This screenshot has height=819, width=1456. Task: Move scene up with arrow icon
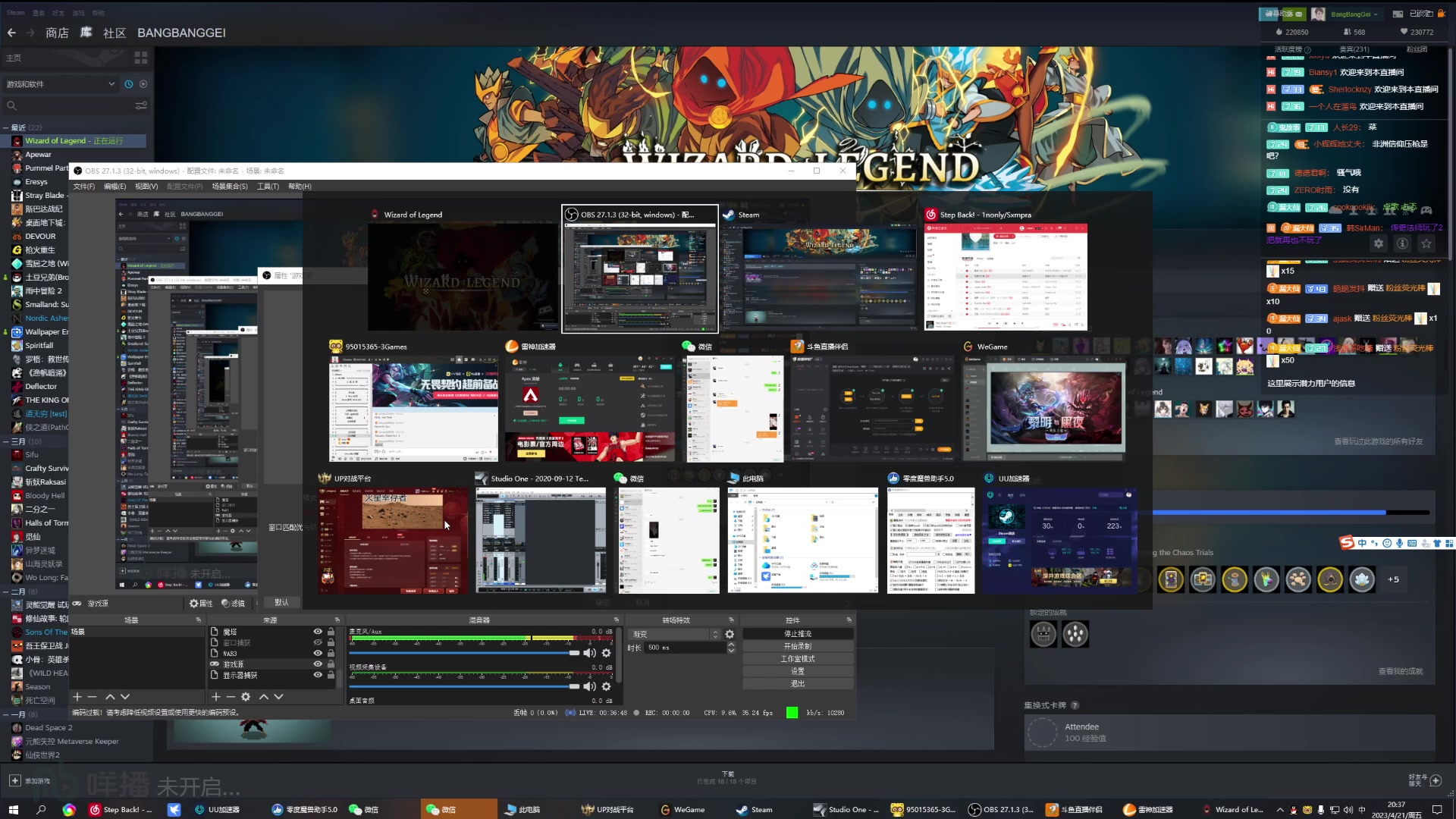(110, 697)
